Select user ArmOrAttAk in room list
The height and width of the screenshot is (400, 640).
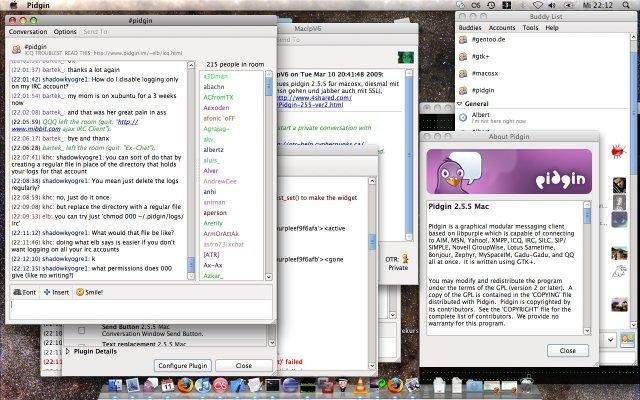221,233
